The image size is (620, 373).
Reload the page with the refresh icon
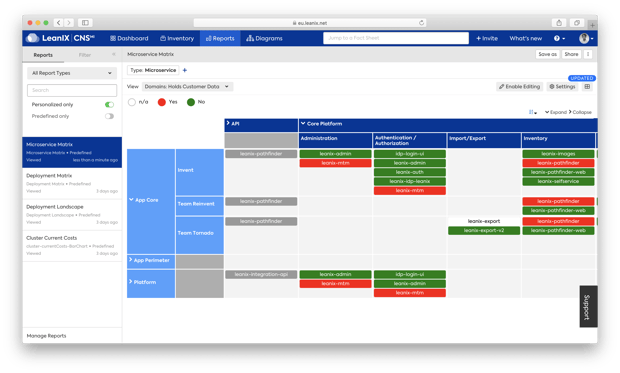tap(422, 23)
